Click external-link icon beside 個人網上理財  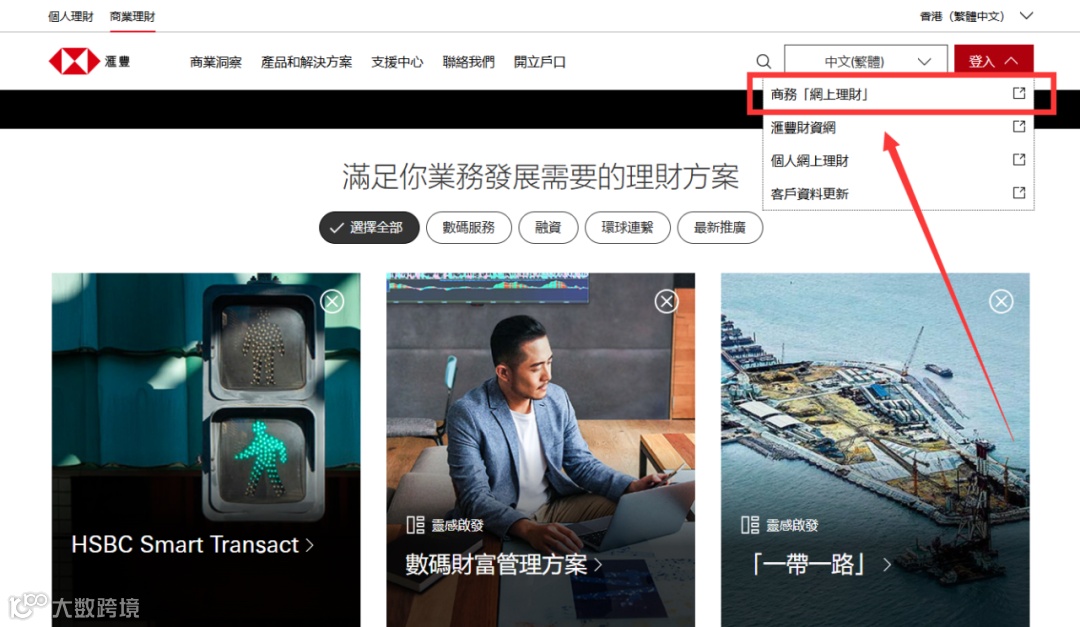1019,159
